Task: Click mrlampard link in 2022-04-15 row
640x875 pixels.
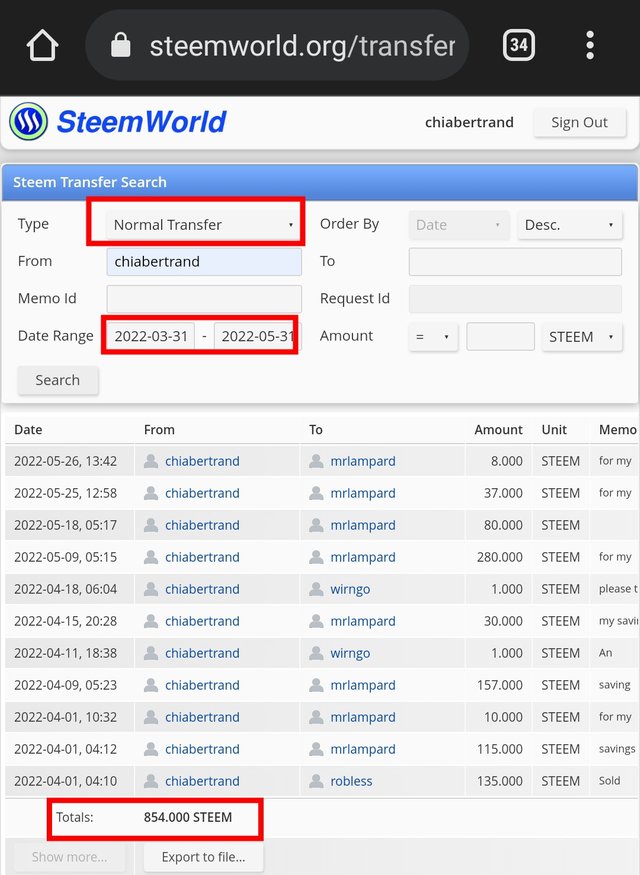Action: click(363, 622)
